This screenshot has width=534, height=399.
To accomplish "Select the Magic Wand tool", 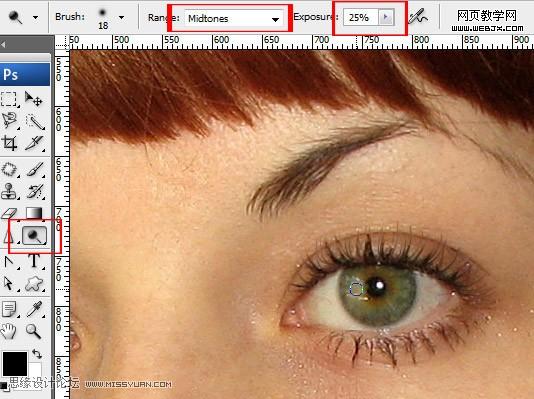I will tap(35, 121).
